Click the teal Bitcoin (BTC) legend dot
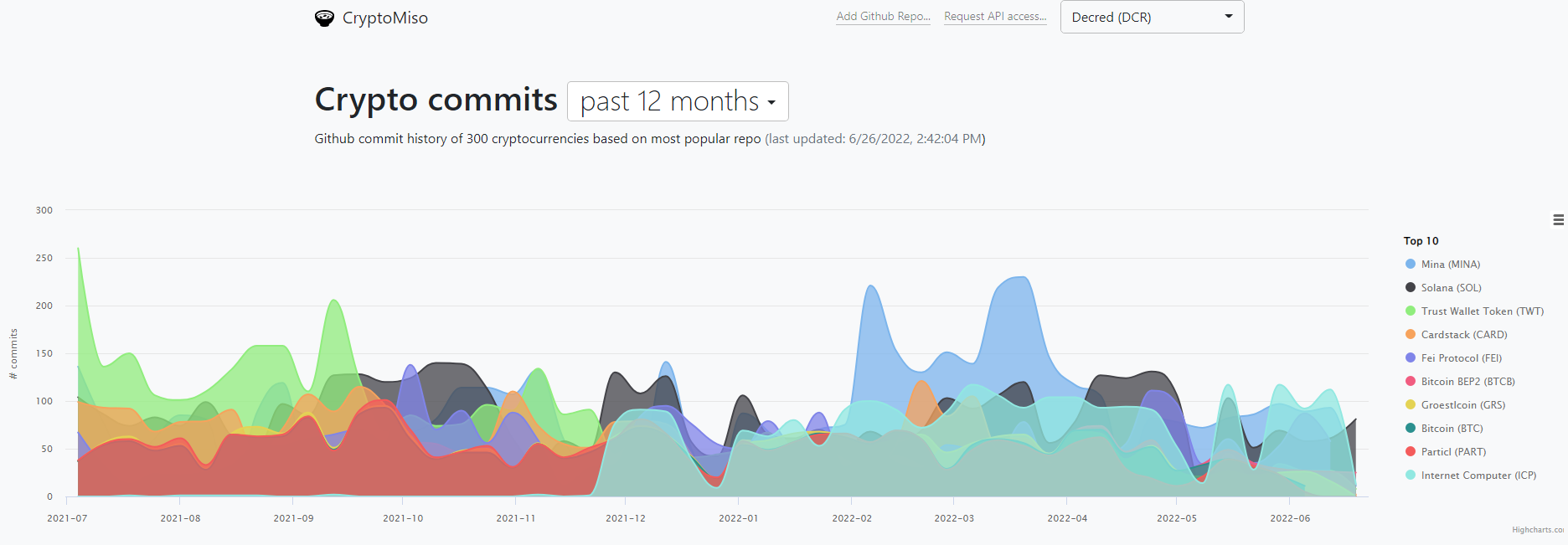 pyautogui.click(x=1411, y=429)
